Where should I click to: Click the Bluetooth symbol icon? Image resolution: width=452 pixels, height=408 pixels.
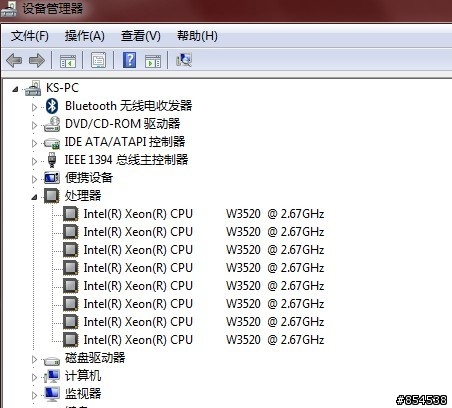[x=52, y=106]
